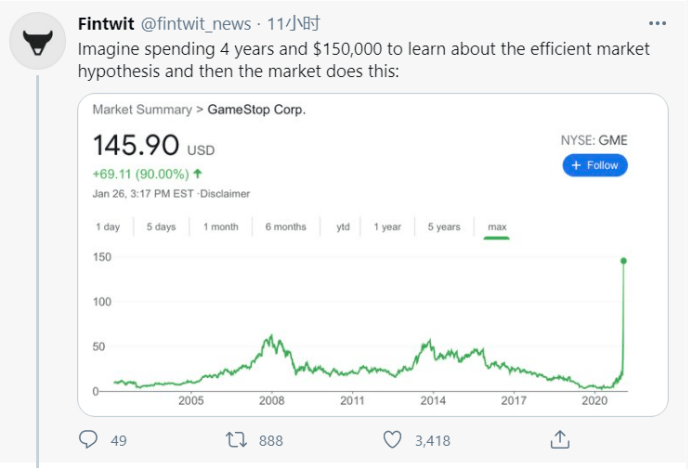This screenshot has height=470, width=693.
Task: Click the green price endpoint dot on chart
Action: pyautogui.click(x=624, y=261)
